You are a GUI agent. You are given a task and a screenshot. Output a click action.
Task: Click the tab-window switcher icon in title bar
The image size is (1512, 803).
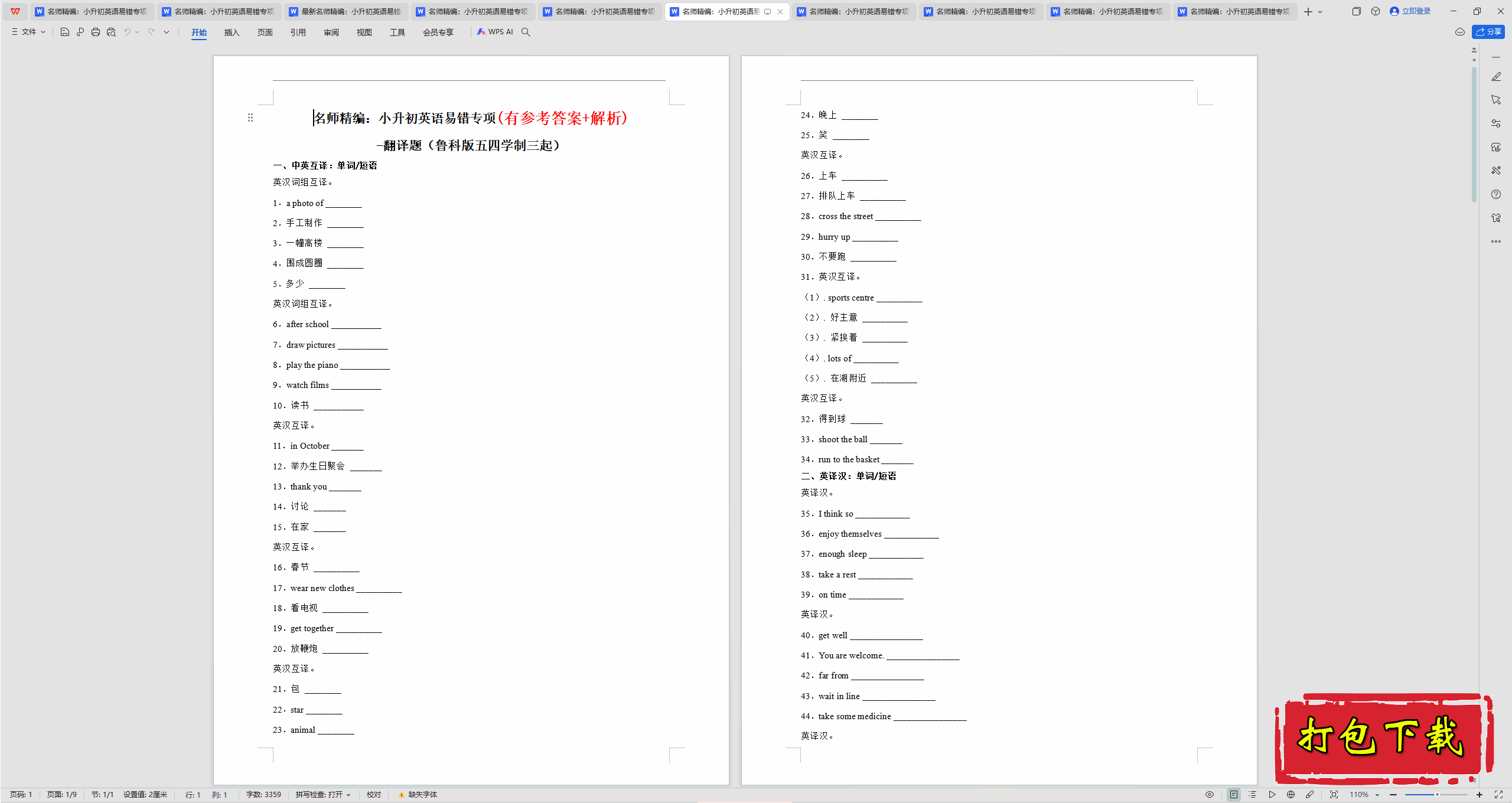(x=1356, y=11)
